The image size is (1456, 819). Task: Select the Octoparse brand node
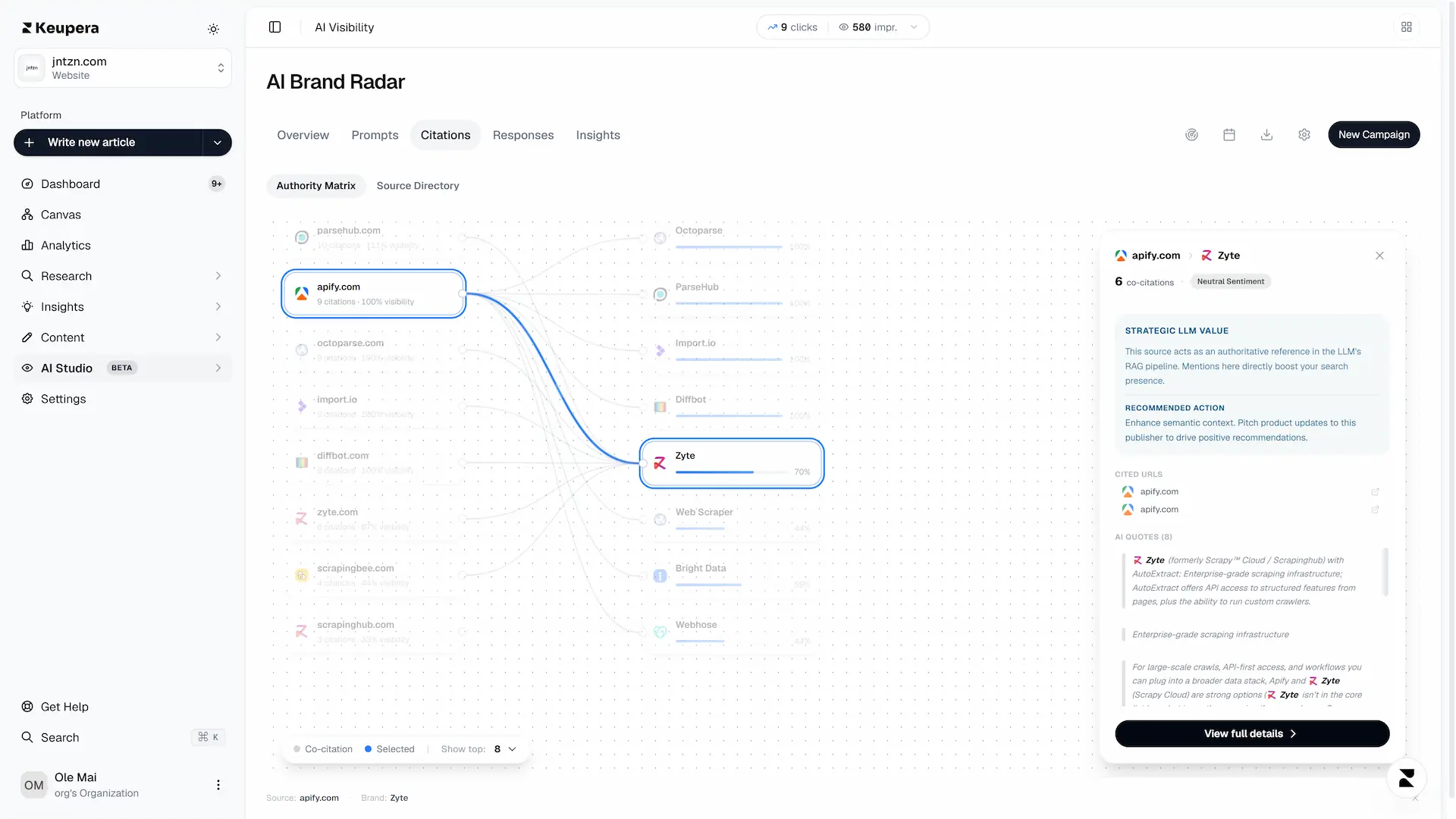(x=732, y=237)
